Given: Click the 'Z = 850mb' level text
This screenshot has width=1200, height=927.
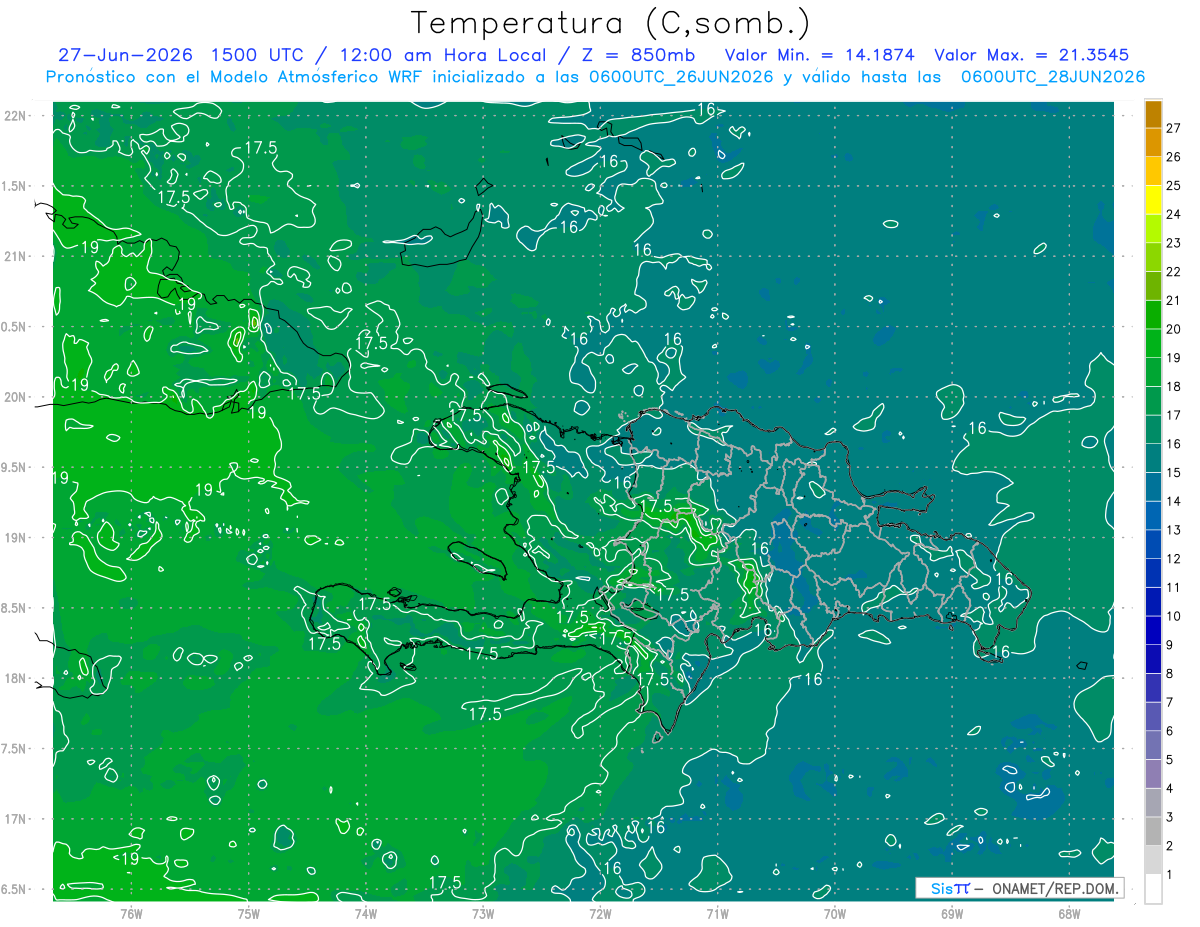Looking at the screenshot, I should tap(637, 55).
